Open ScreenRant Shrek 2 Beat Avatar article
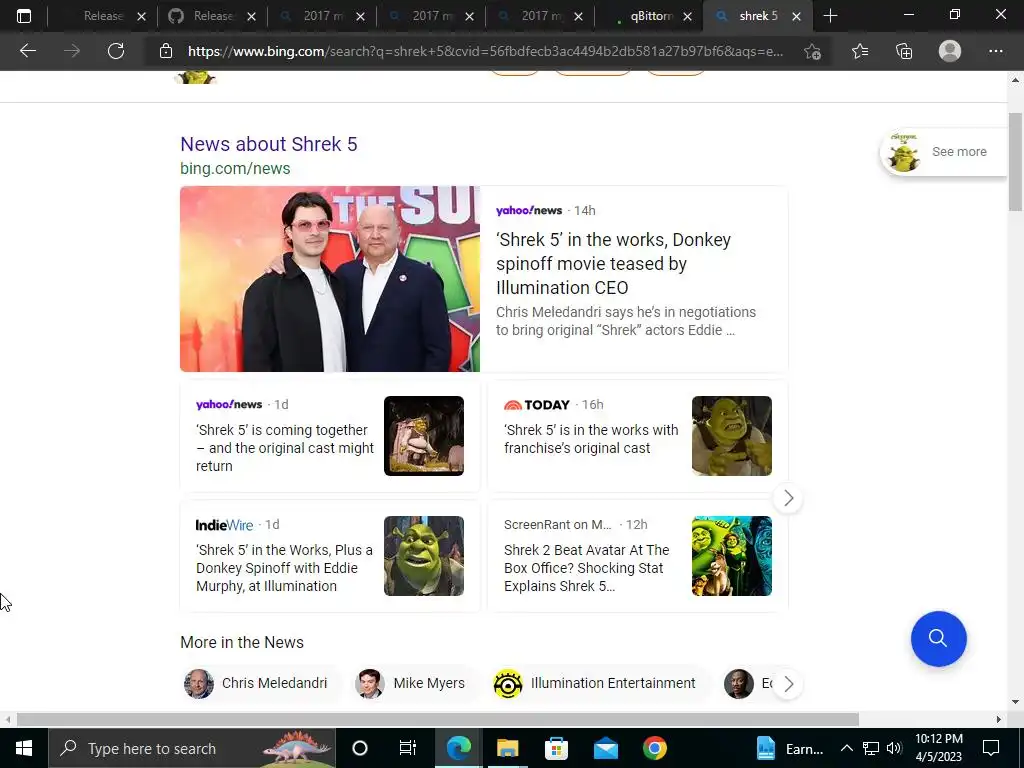1024x768 pixels. [x=586, y=568]
